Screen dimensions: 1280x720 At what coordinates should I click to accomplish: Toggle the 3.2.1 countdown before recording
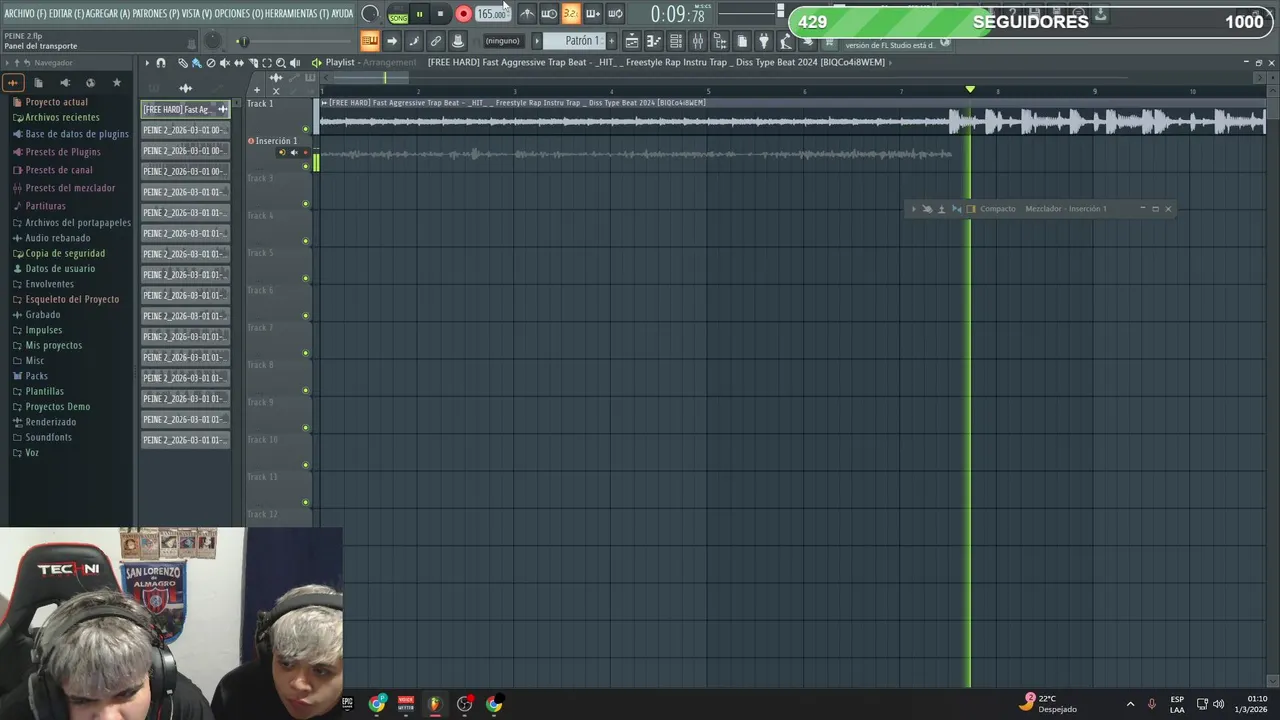[570, 14]
